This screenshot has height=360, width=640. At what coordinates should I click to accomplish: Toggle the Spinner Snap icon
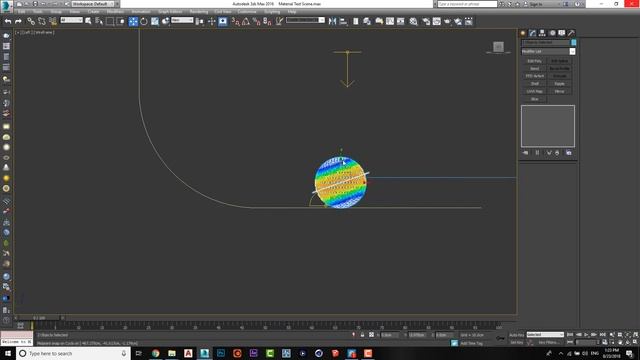267,21
